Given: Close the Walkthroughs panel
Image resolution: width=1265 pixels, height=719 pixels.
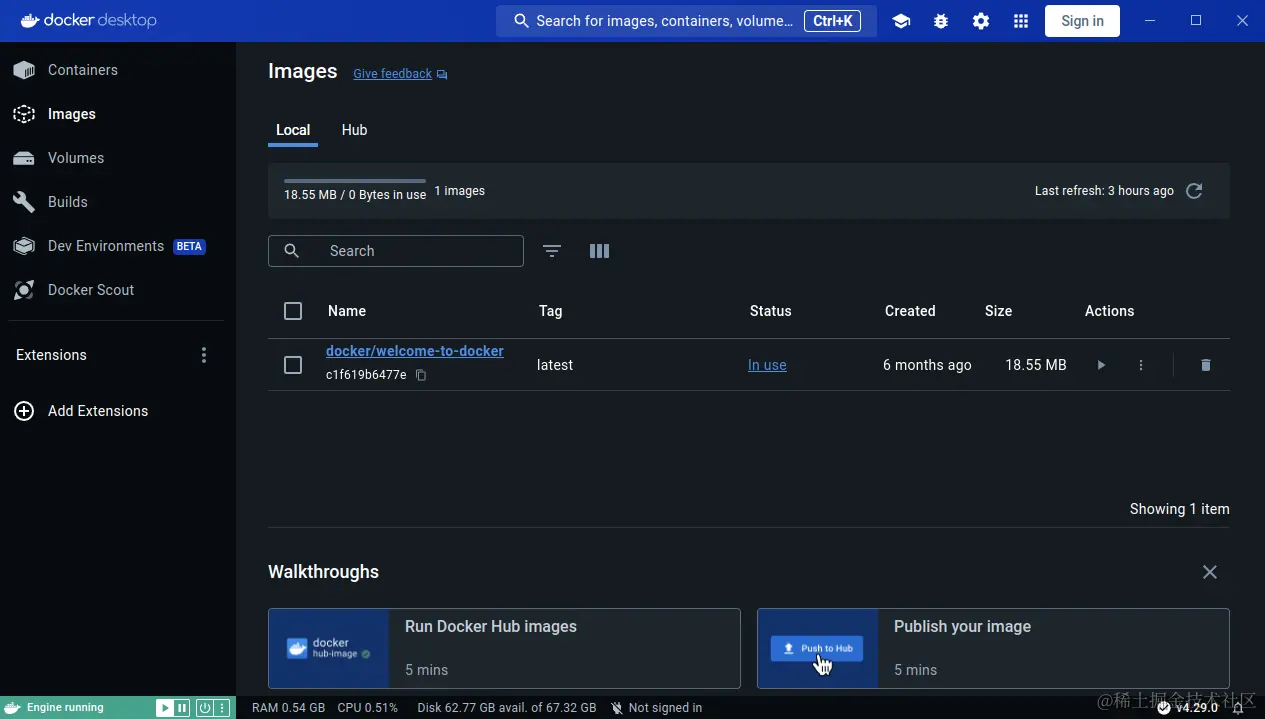Looking at the screenshot, I should [x=1210, y=572].
